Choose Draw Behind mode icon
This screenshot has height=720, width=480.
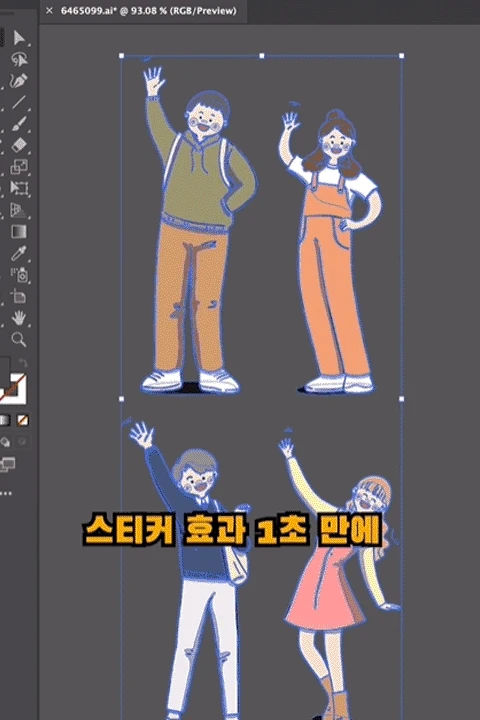5,442
